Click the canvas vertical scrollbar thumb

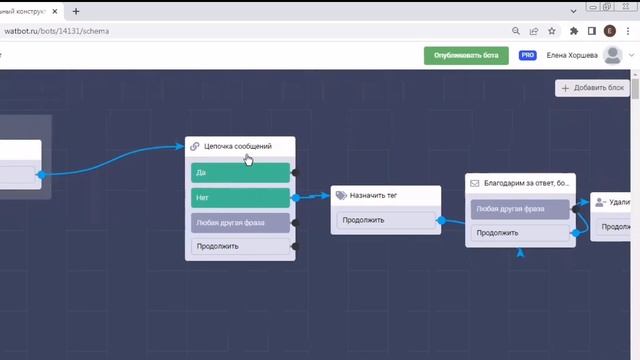[x=635, y=88]
